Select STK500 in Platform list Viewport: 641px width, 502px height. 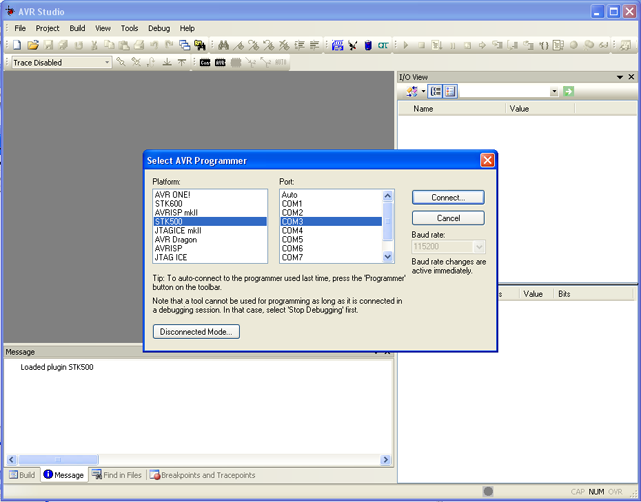click(210, 222)
